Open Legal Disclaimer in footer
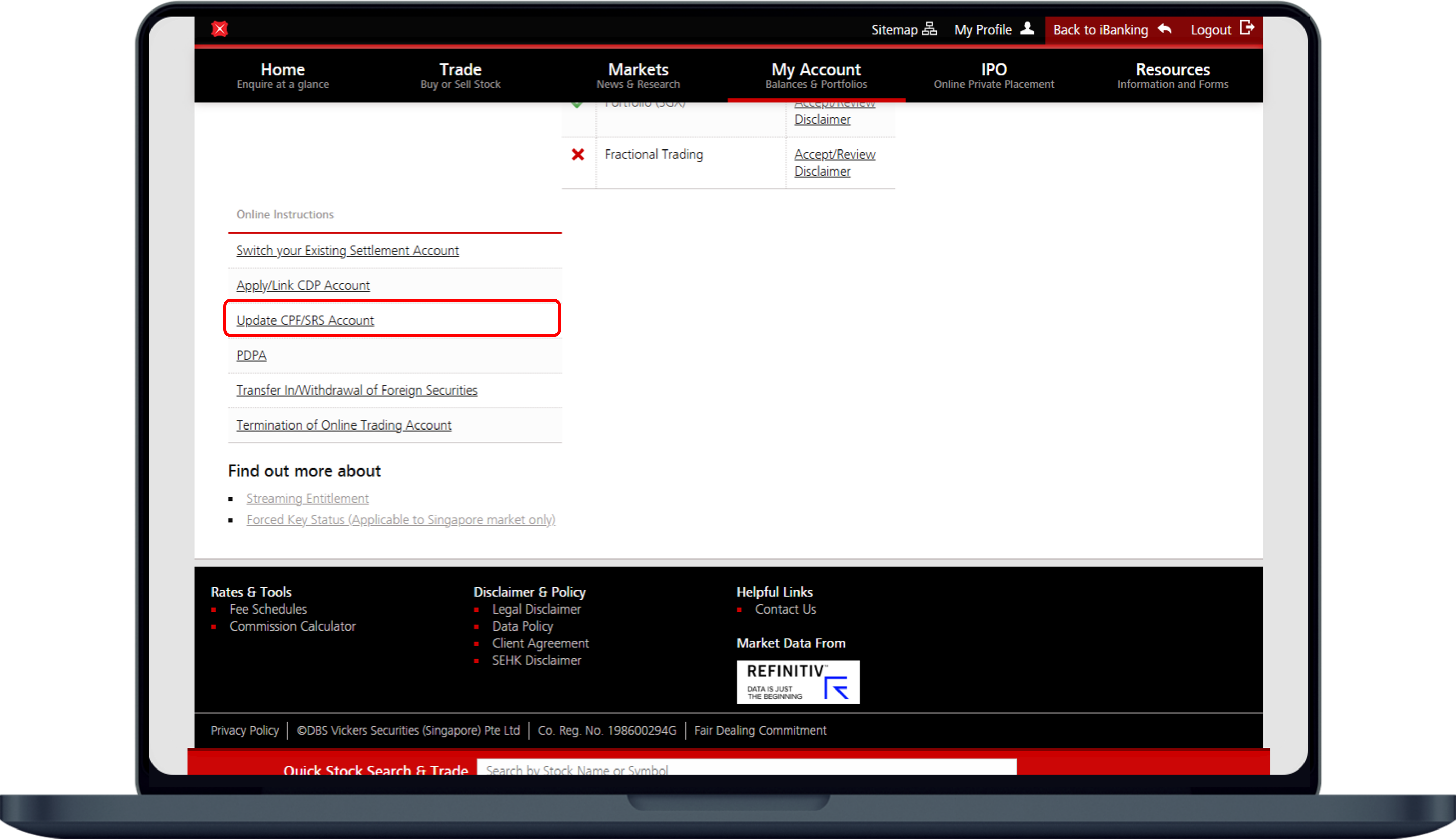Viewport: 1456px width, 839px height. [536, 609]
